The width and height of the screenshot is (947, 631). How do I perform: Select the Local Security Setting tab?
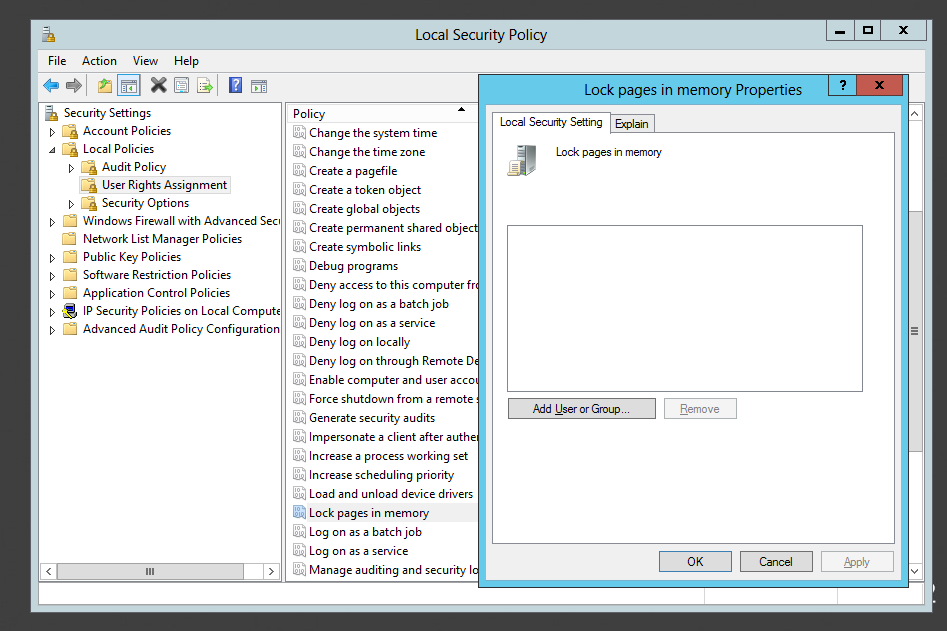(x=551, y=122)
